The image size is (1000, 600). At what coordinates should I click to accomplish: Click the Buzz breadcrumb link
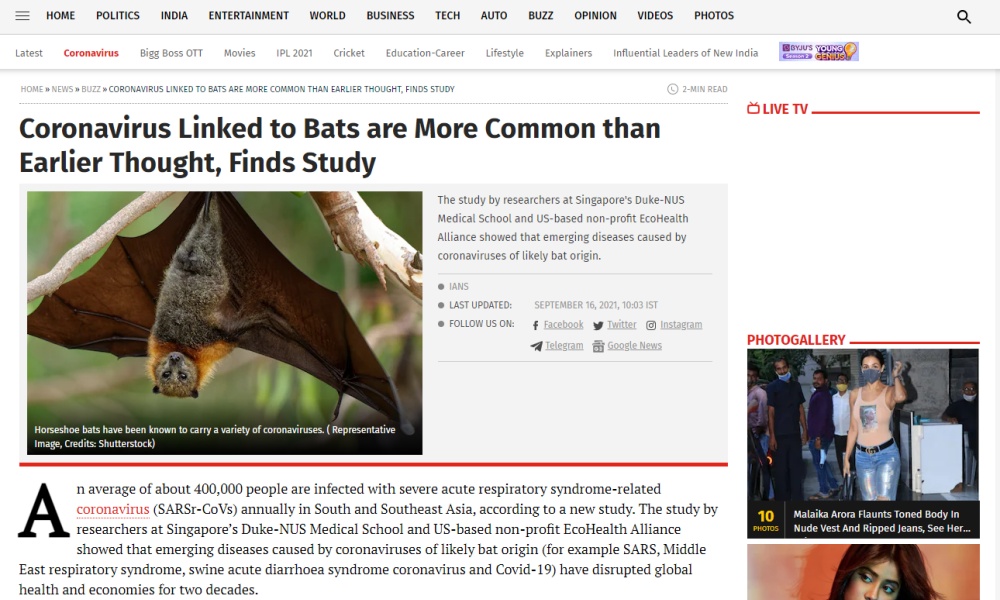pos(91,89)
